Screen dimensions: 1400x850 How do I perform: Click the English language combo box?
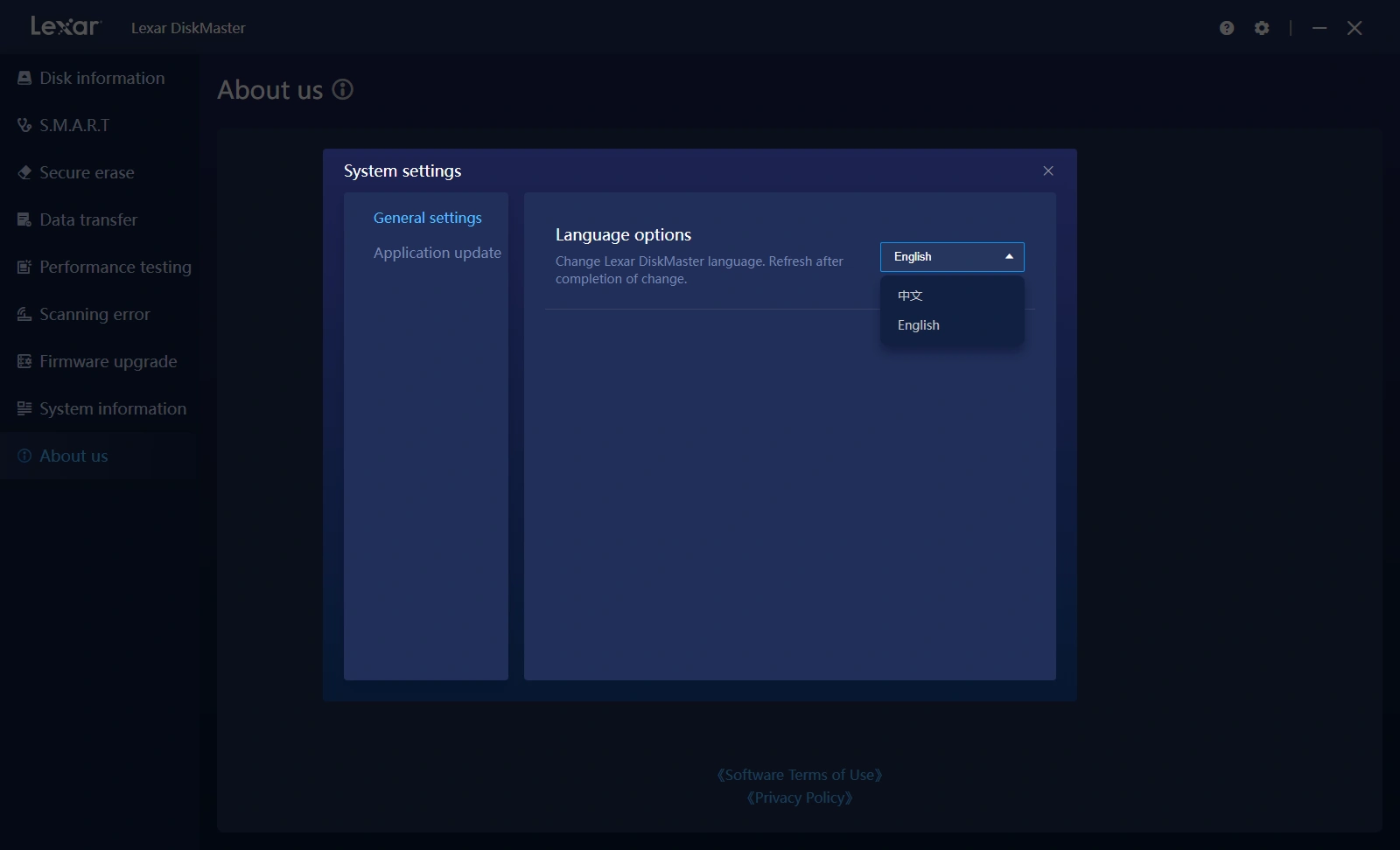(952, 256)
